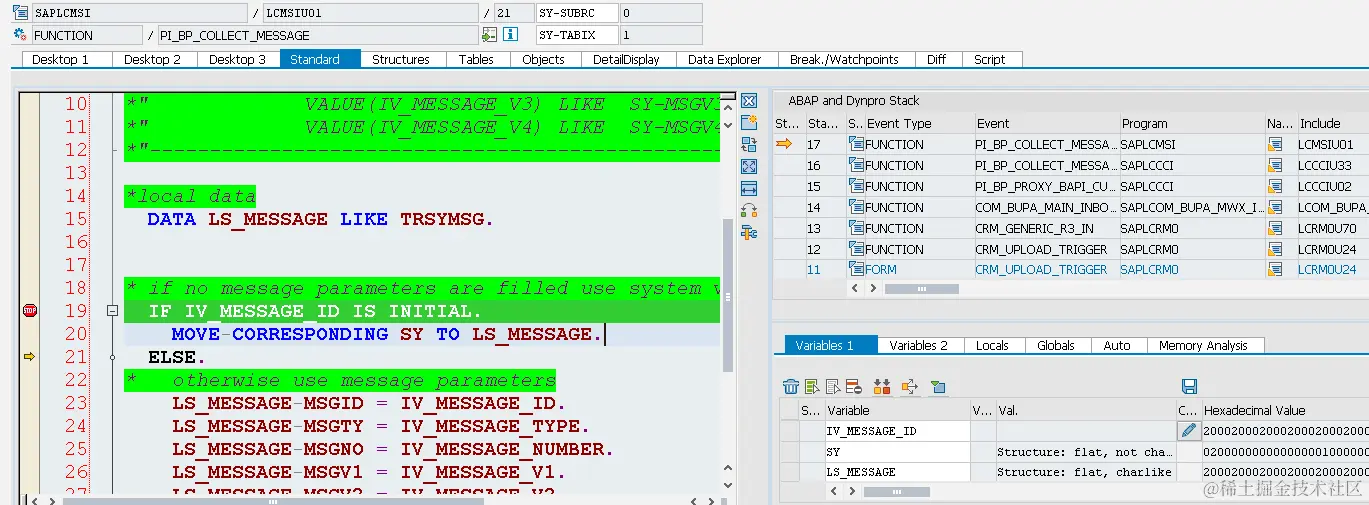Click the third icon in Variables toolbar
The image size is (1369, 505).
[832, 387]
